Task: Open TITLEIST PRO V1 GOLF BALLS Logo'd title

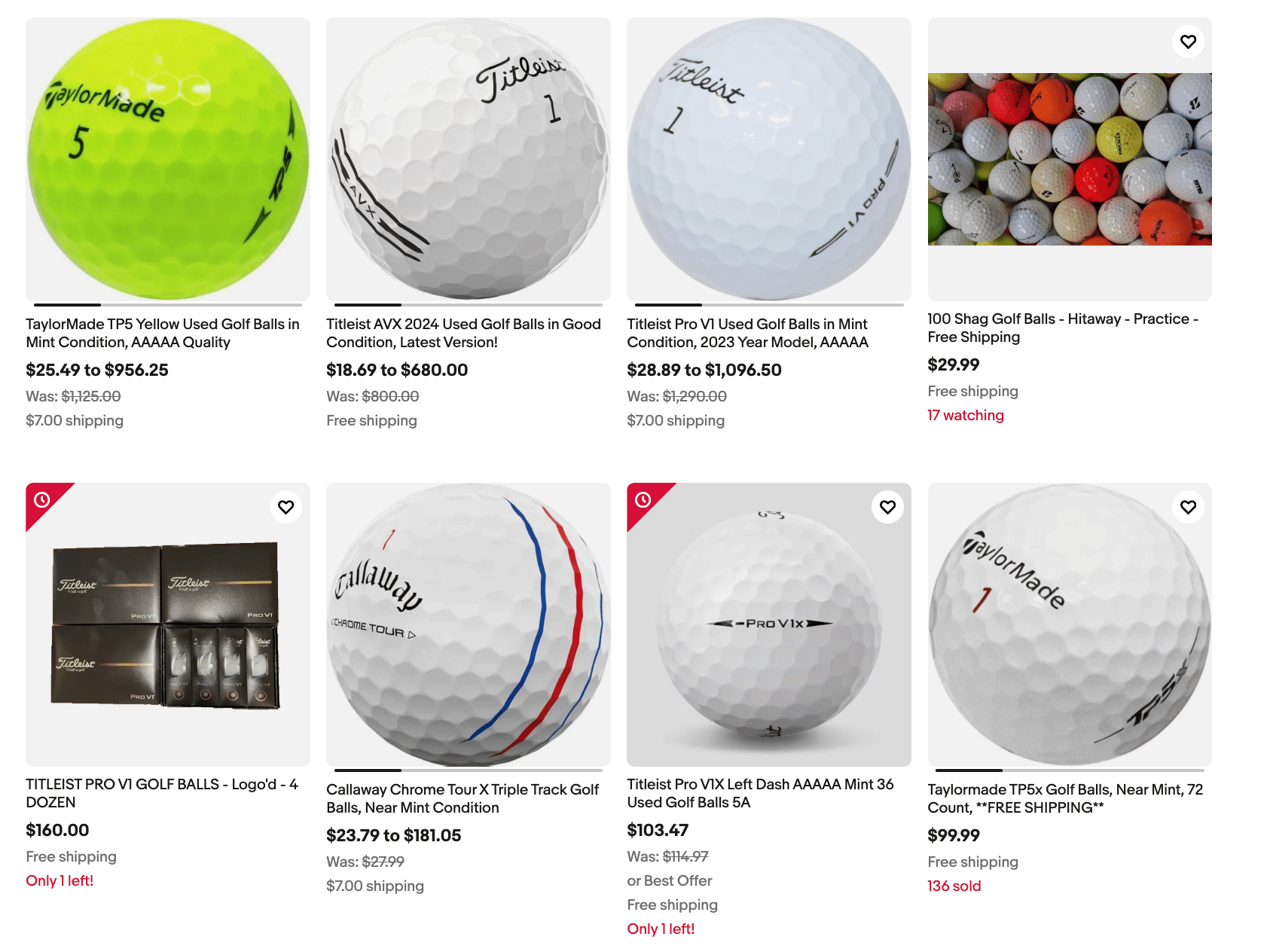Action: 162,793
